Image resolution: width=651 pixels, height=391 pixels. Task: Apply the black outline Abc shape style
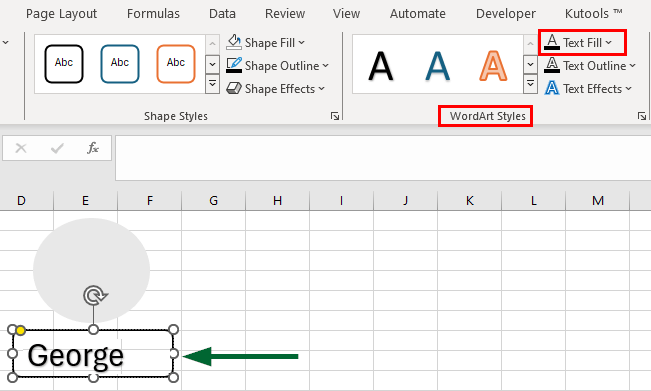(x=64, y=64)
